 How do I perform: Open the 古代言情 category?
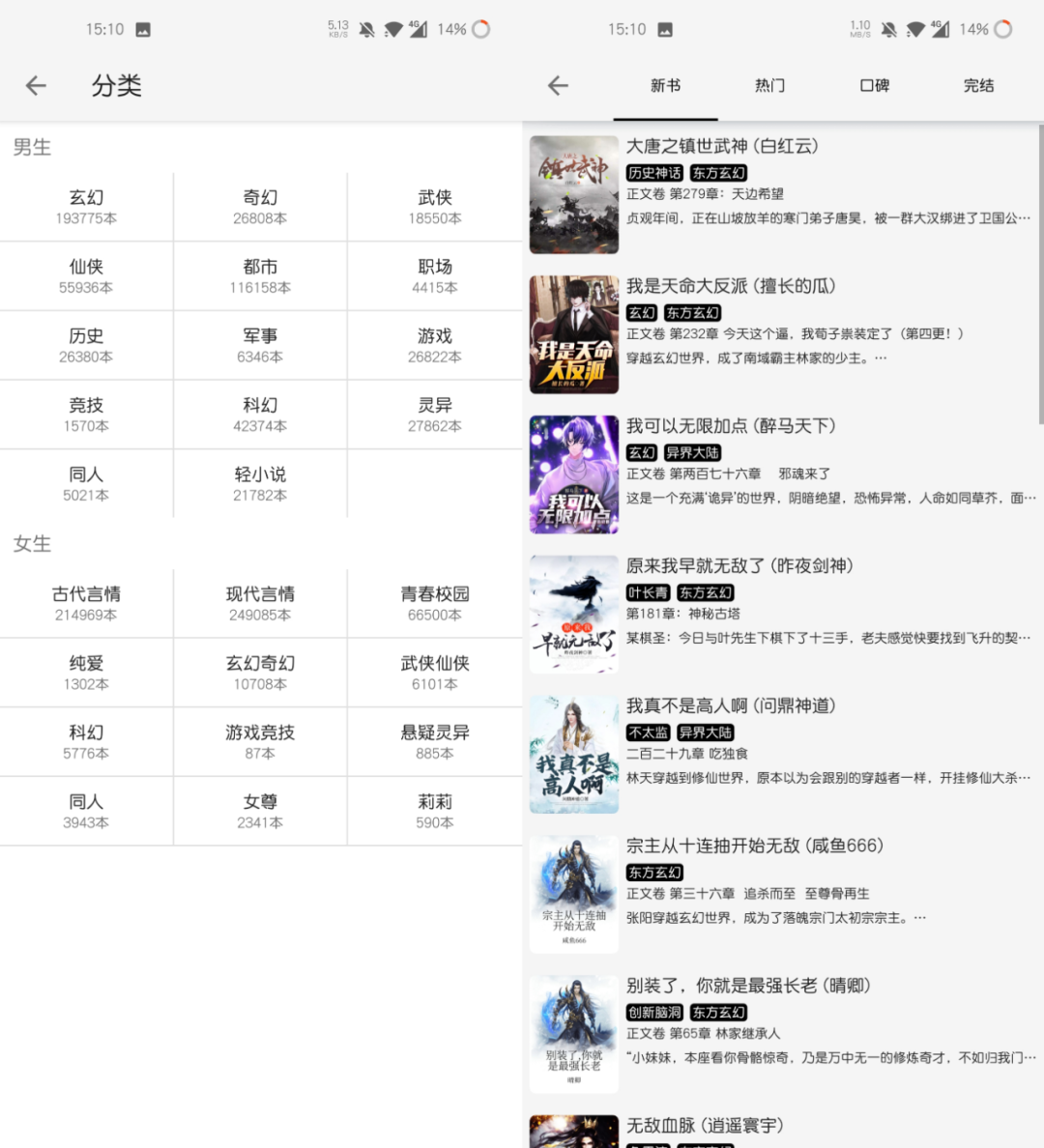coord(86,603)
